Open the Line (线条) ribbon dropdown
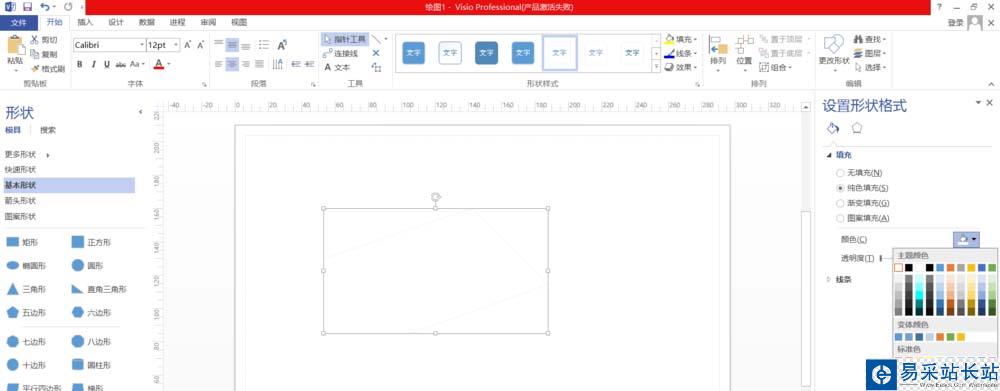 coord(681,54)
